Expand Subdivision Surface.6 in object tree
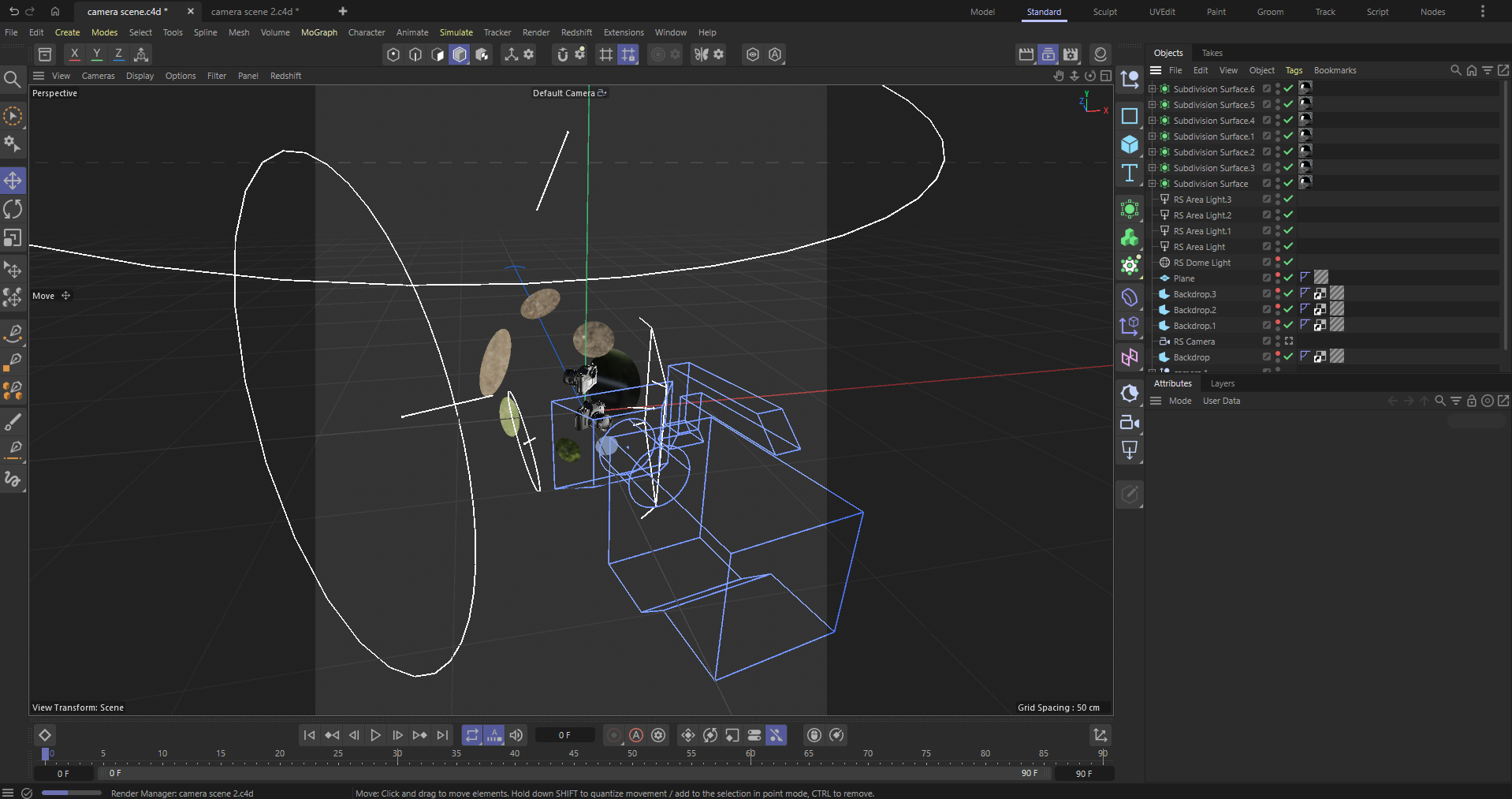 point(1152,89)
